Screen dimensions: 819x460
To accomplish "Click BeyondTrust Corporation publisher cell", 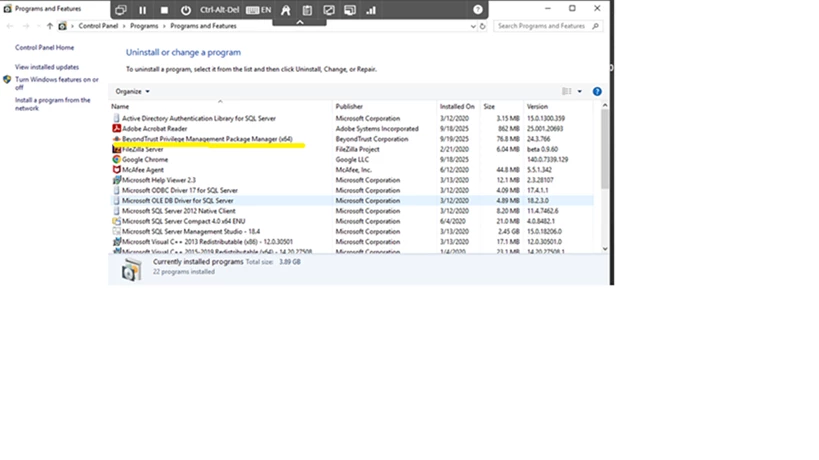I will [x=372, y=139].
